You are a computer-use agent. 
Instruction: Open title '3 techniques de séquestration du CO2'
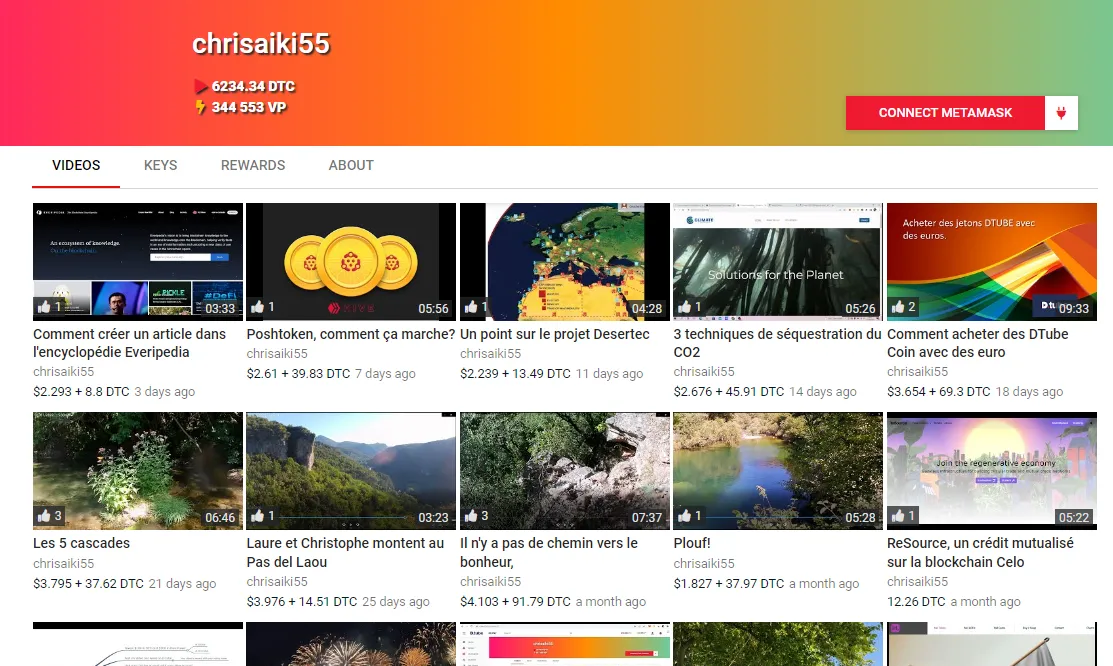tap(777, 343)
